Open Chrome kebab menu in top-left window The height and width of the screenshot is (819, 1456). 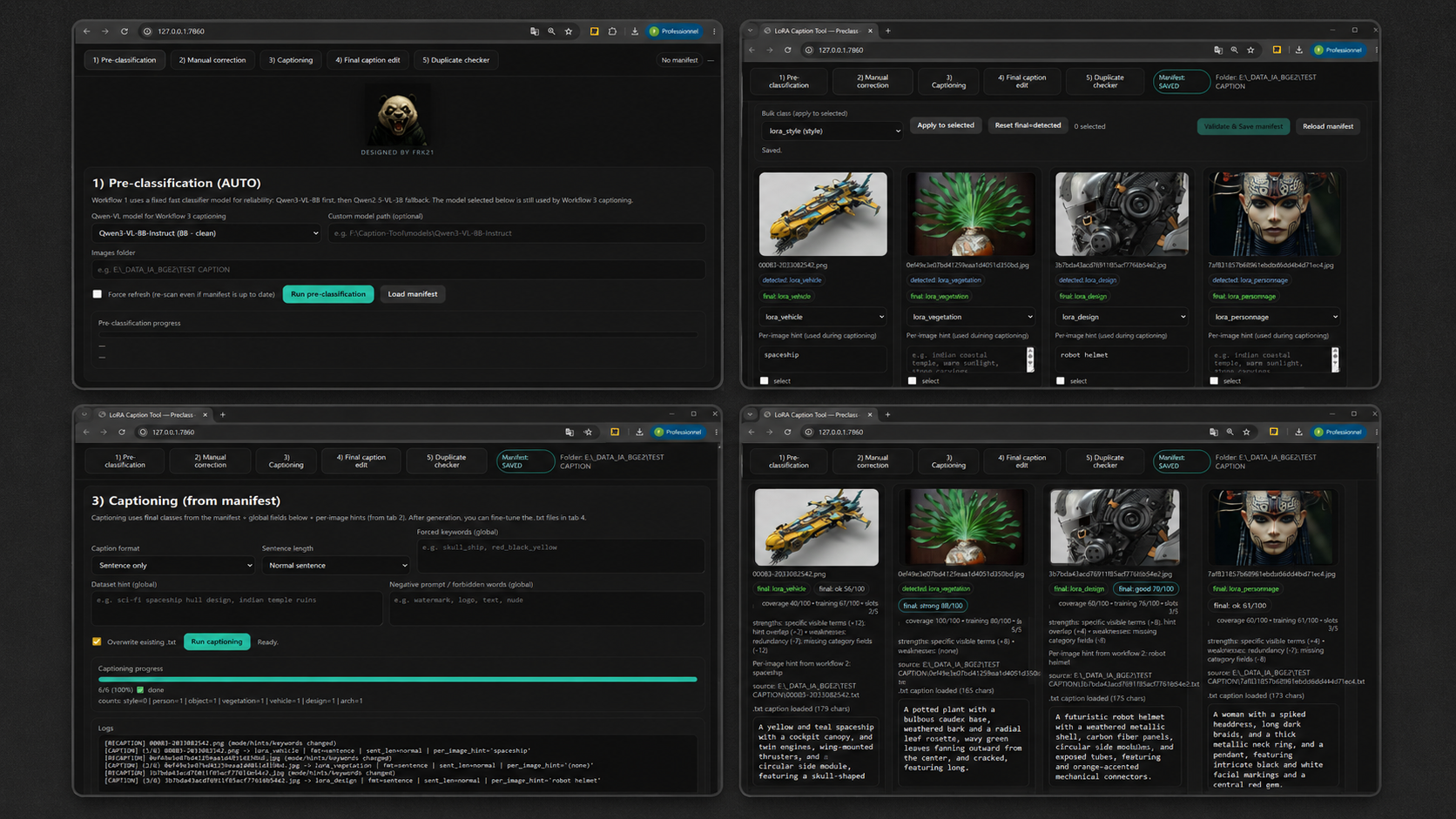(x=714, y=31)
